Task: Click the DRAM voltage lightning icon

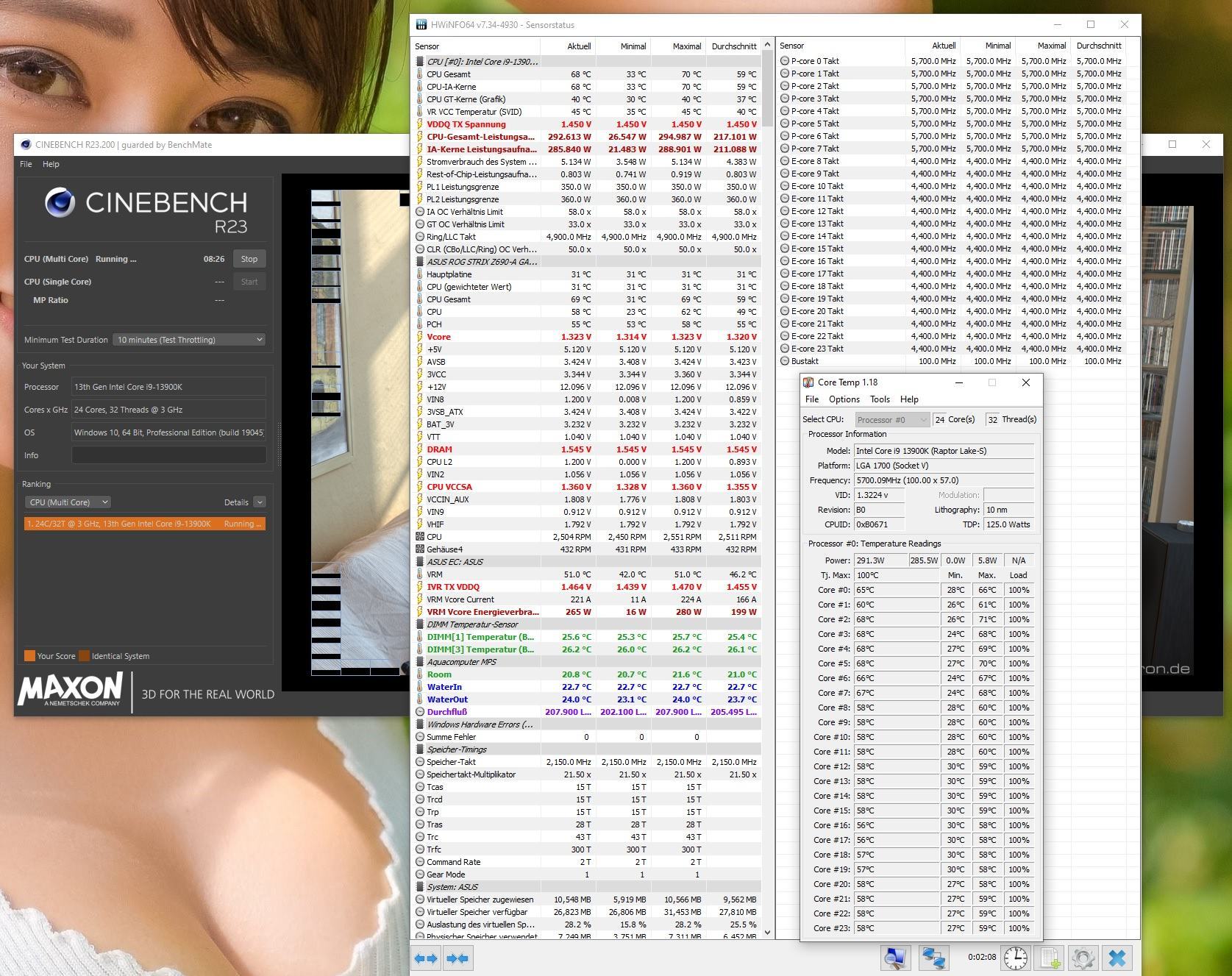Action: [x=420, y=449]
